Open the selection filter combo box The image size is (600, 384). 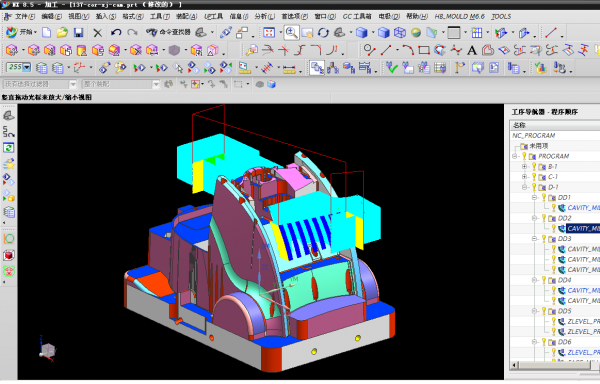click(x=39, y=84)
